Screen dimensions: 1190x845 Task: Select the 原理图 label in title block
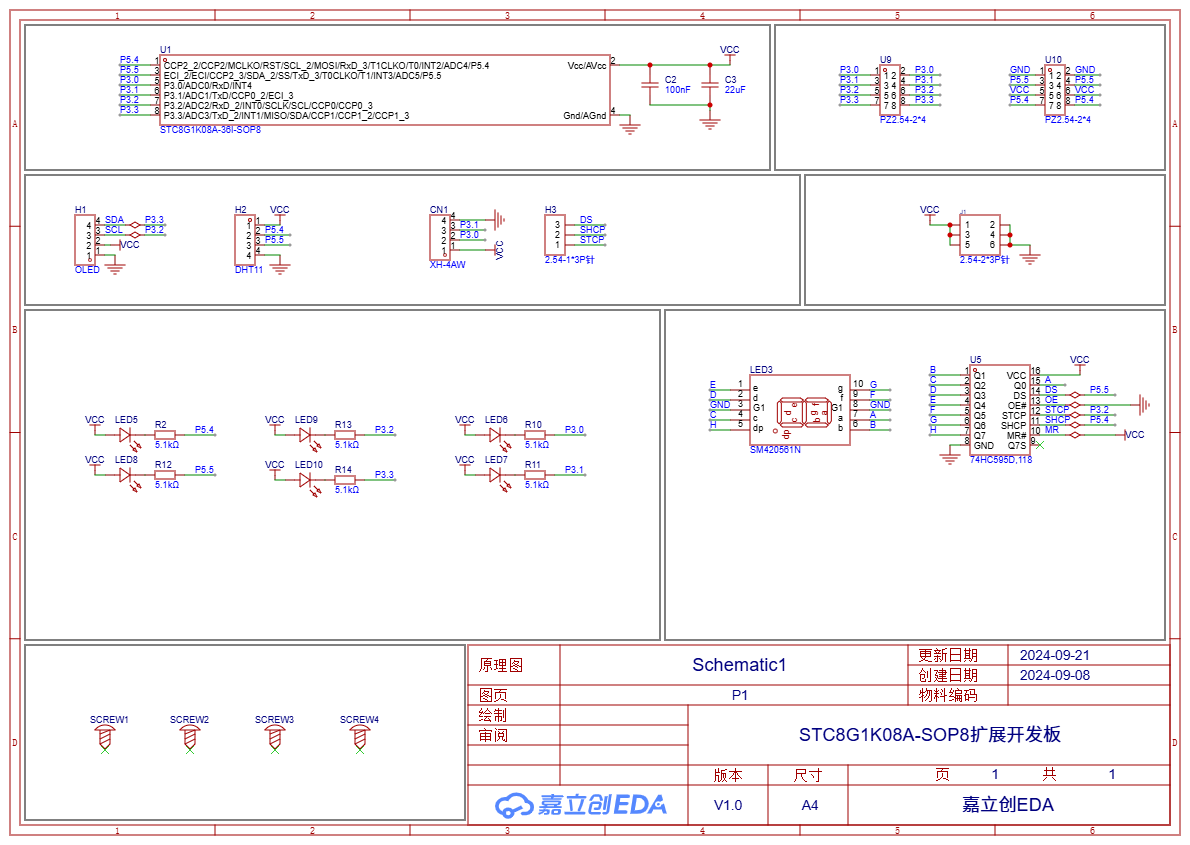pyautogui.click(x=501, y=666)
